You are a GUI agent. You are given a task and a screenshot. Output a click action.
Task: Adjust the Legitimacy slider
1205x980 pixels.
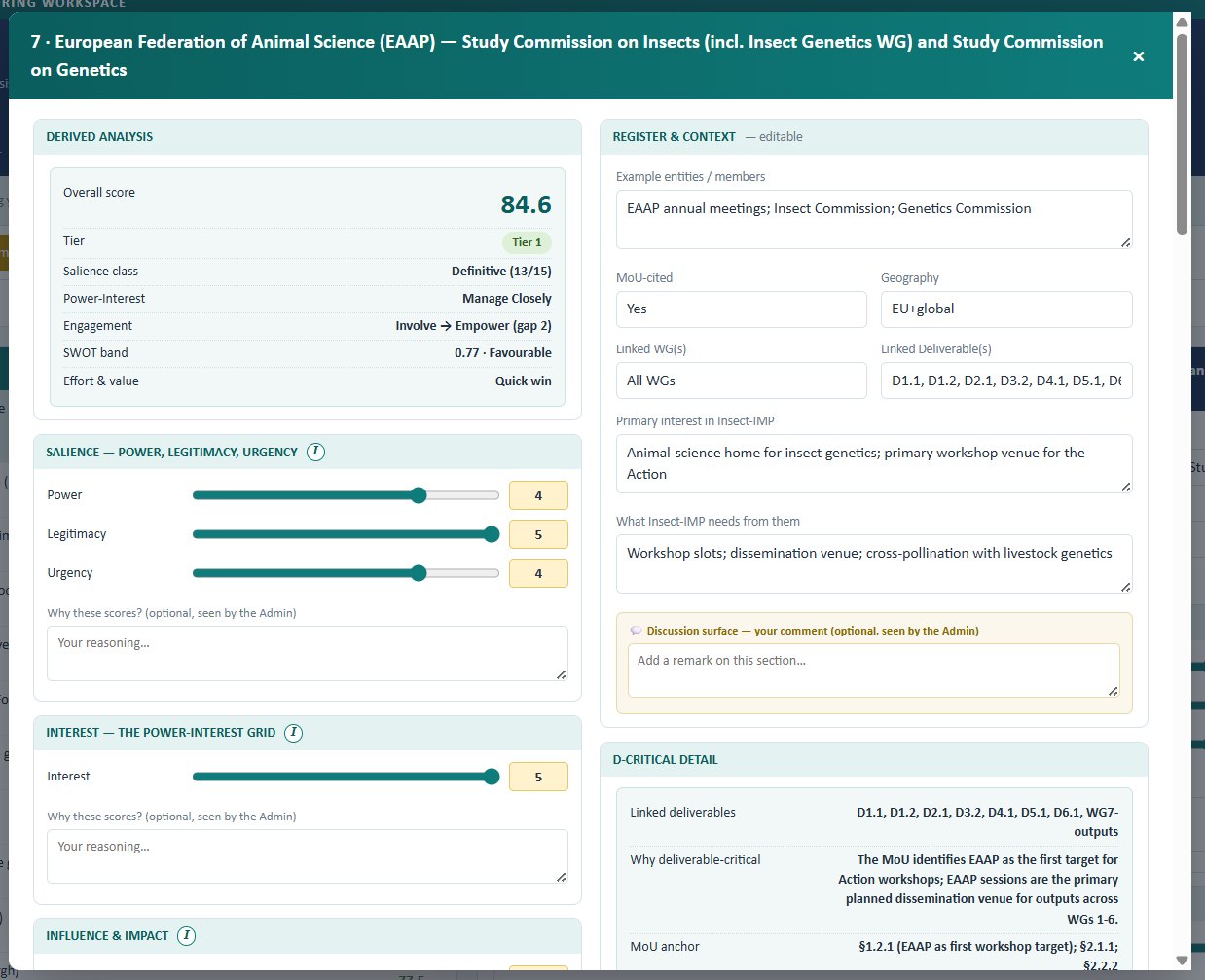point(346,534)
